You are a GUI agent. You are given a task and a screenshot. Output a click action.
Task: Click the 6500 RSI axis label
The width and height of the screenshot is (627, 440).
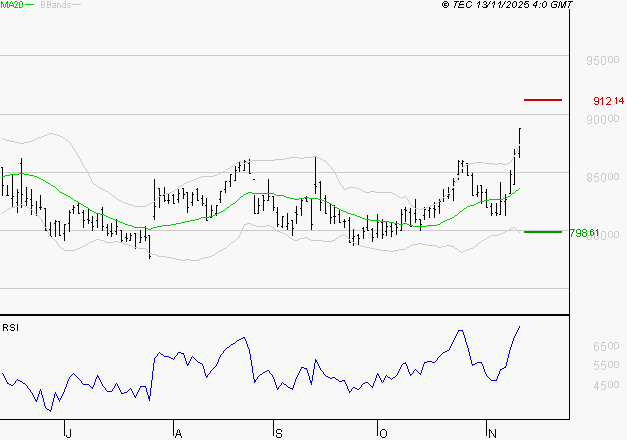(606, 346)
